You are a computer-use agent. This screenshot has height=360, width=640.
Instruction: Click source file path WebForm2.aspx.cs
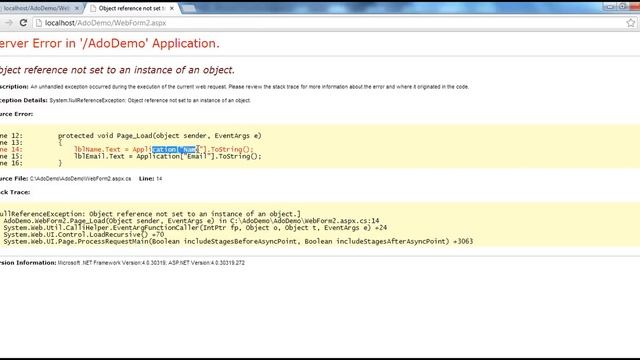[80, 179]
